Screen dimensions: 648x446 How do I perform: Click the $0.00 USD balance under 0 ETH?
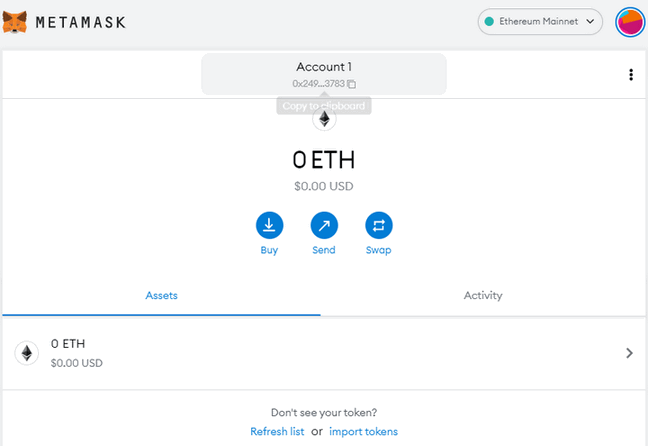[324, 186]
